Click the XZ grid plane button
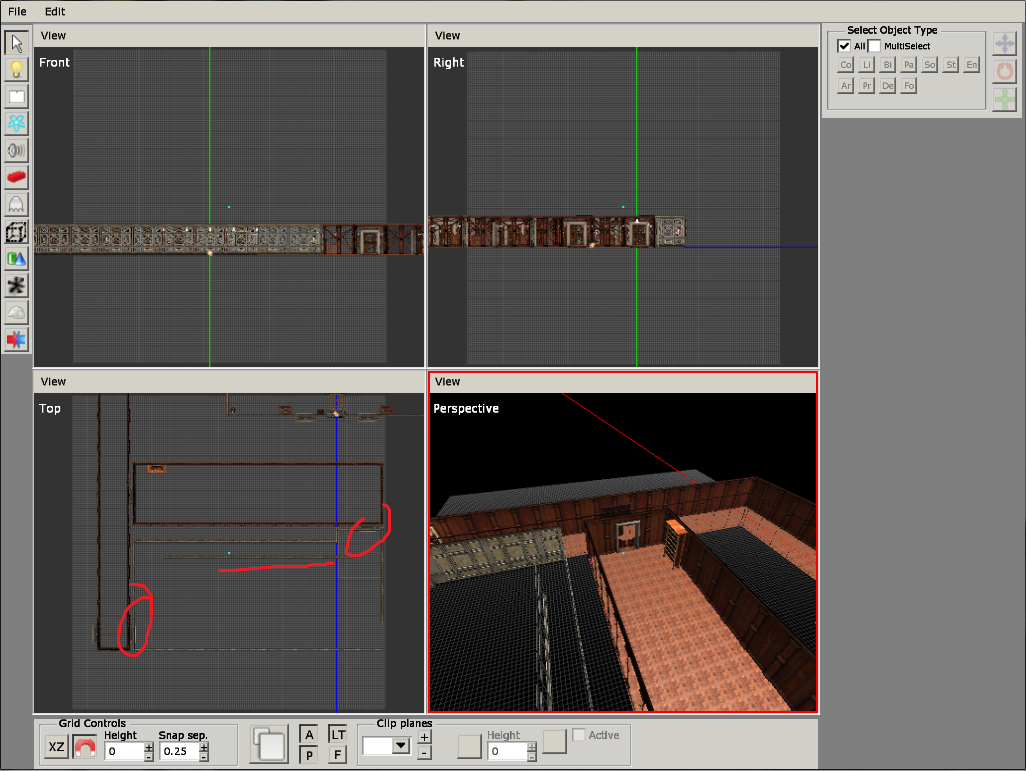 [x=57, y=748]
